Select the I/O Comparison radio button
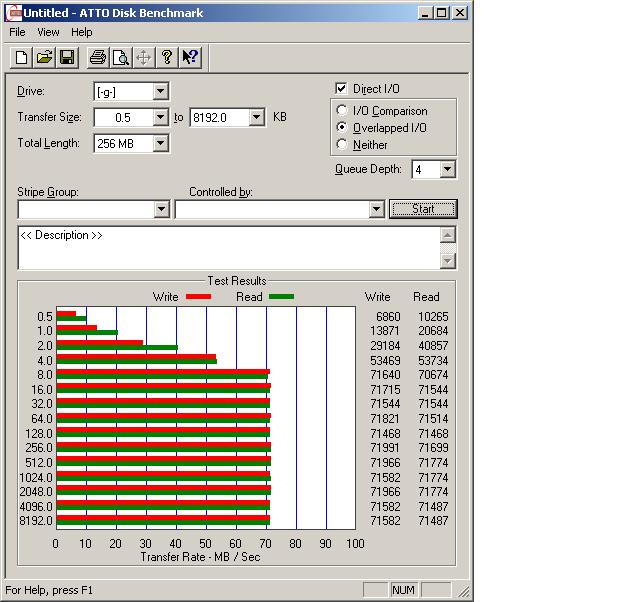Viewport: 640px width, 602px height. pos(341,111)
